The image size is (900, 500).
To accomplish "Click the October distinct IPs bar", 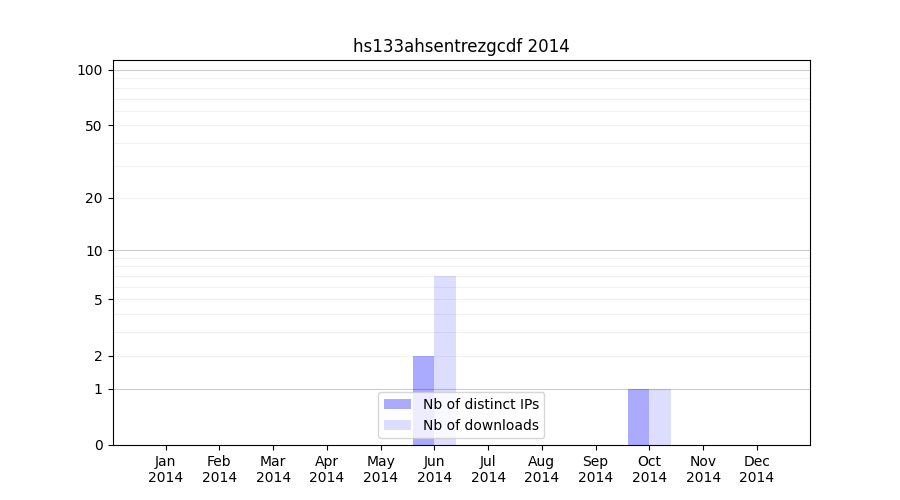I will [x=638, y=417].
